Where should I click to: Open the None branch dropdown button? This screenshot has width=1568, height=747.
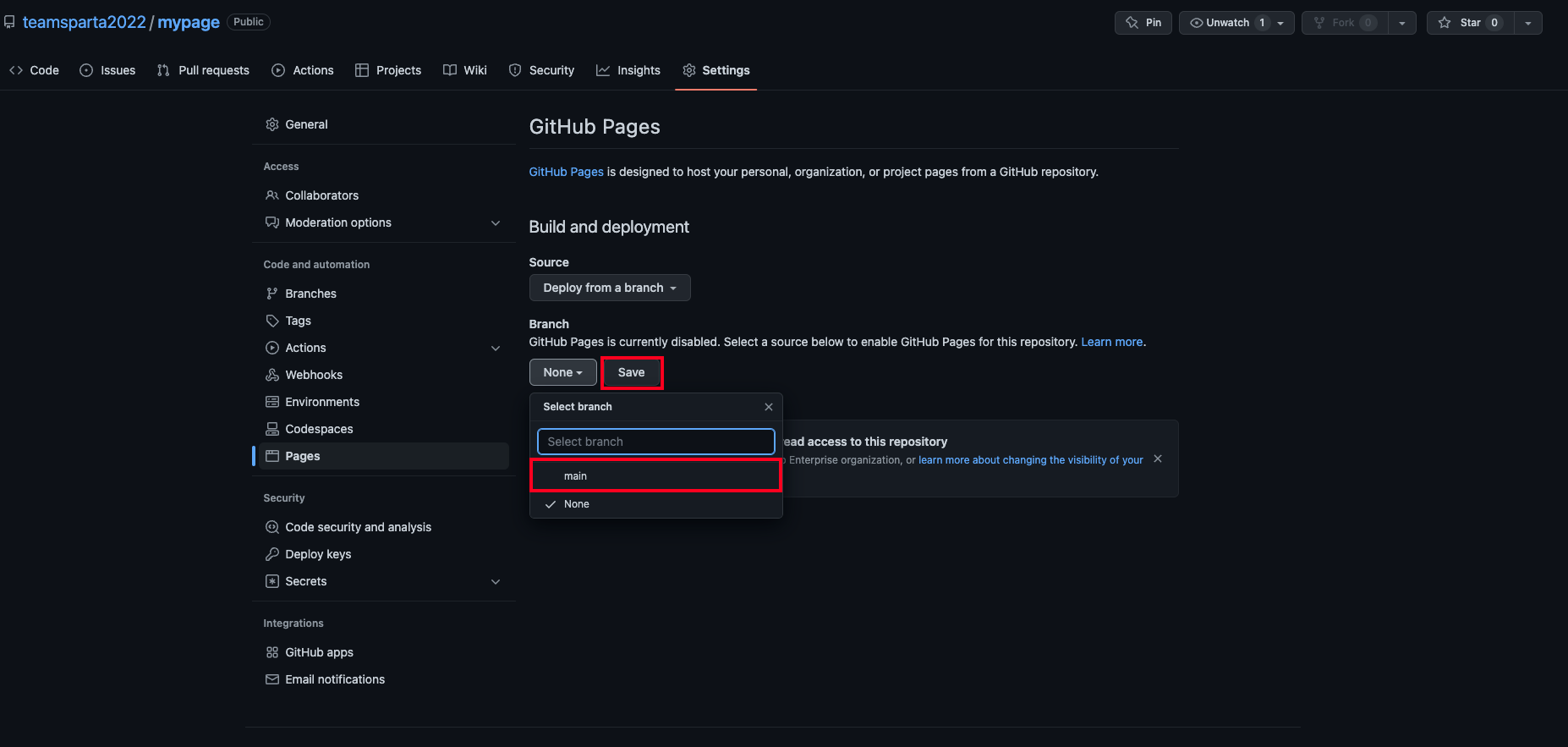562,372
